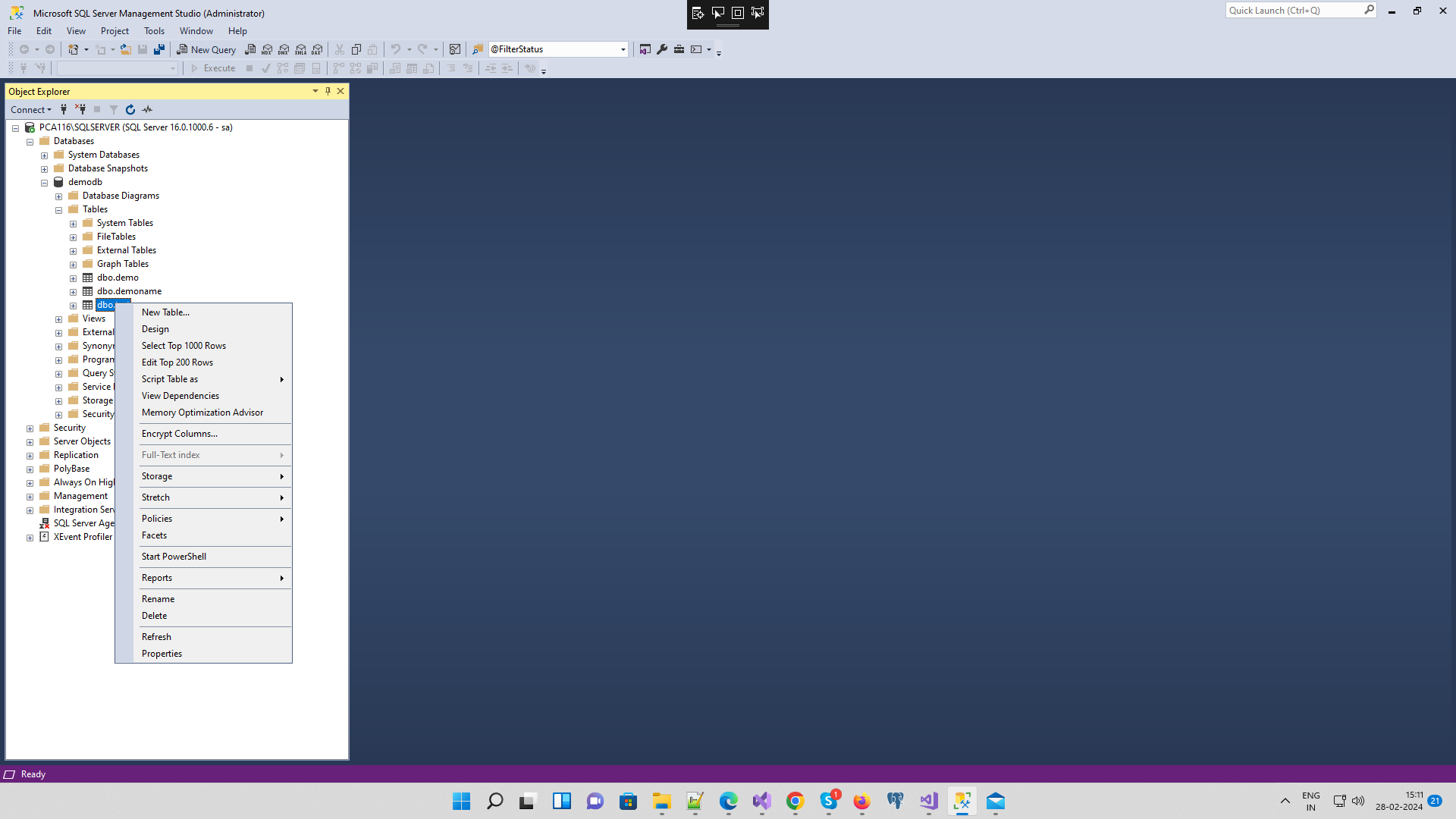
Task: Open the View menu
Action: coord(76,31)
